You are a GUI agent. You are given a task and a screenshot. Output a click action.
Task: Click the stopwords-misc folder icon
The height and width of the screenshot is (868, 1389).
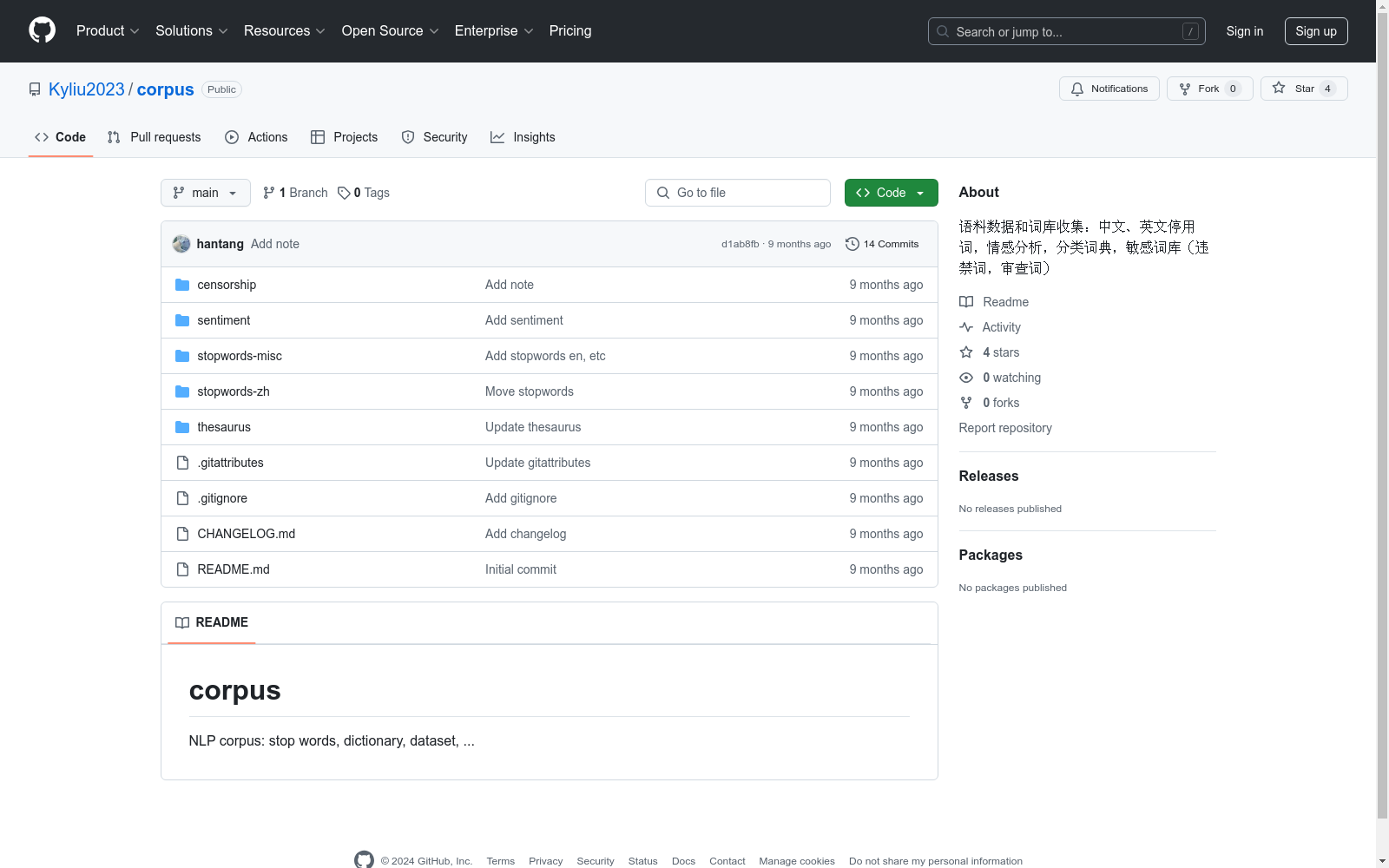coord(182,356)
